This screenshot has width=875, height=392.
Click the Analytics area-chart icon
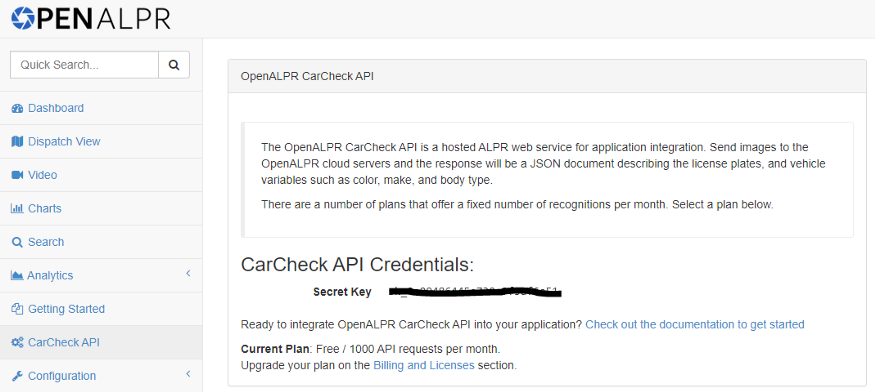click(17, 276)
